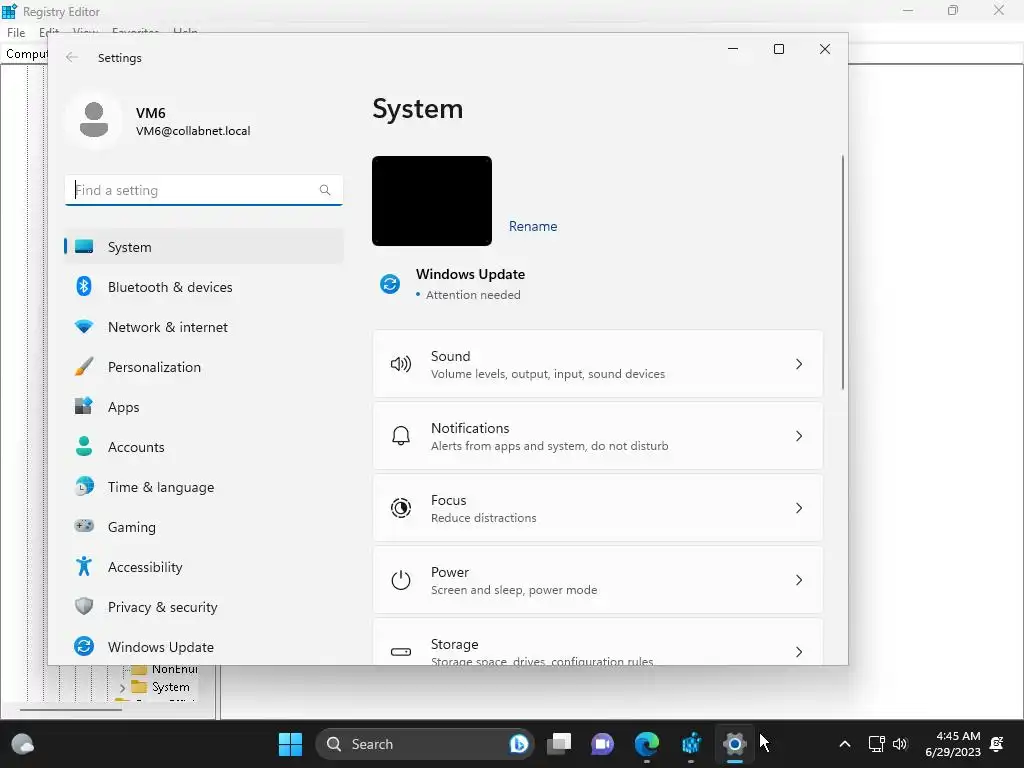Click the Registry Editor horizontal scrollbar
This screenshot has width=1024, height=768.
[x=71, y=709]
